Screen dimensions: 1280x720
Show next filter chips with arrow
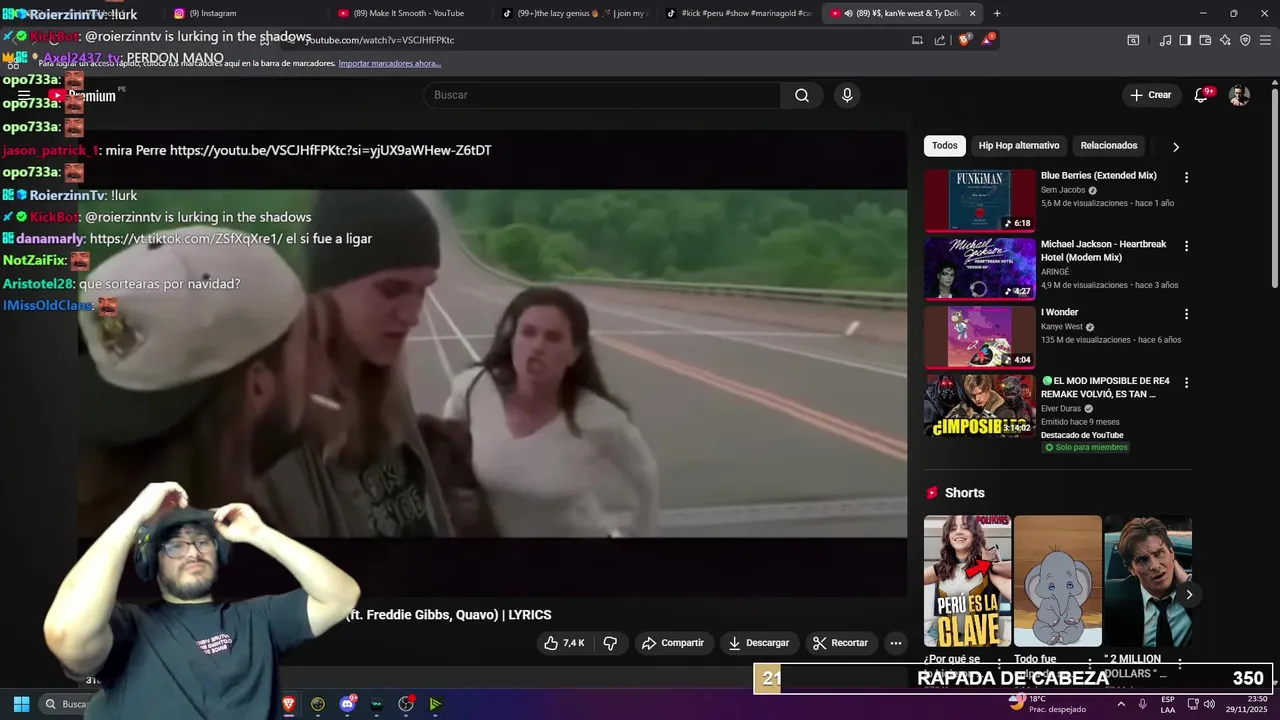tap(1176, 147)
